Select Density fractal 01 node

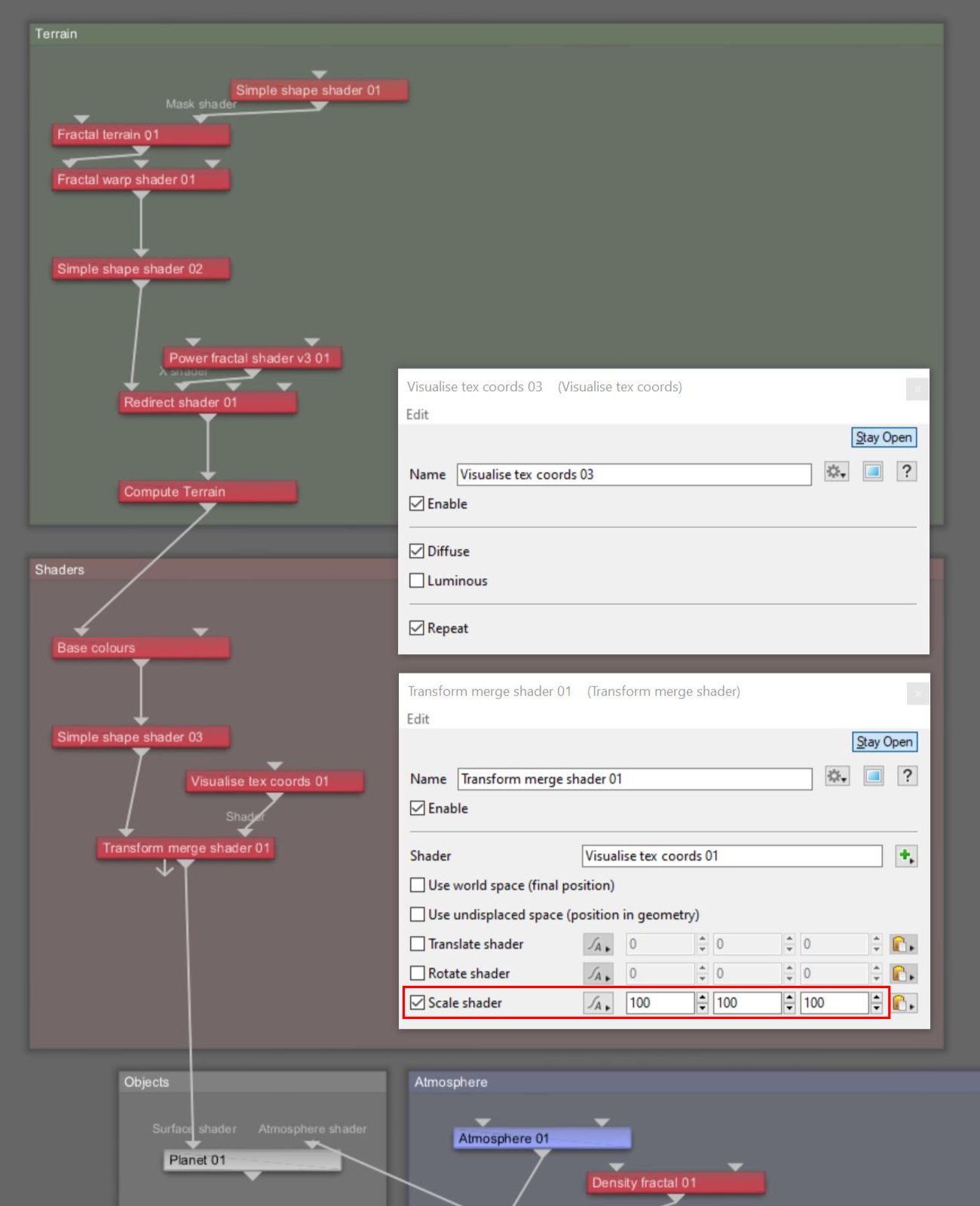(676, 1183)
